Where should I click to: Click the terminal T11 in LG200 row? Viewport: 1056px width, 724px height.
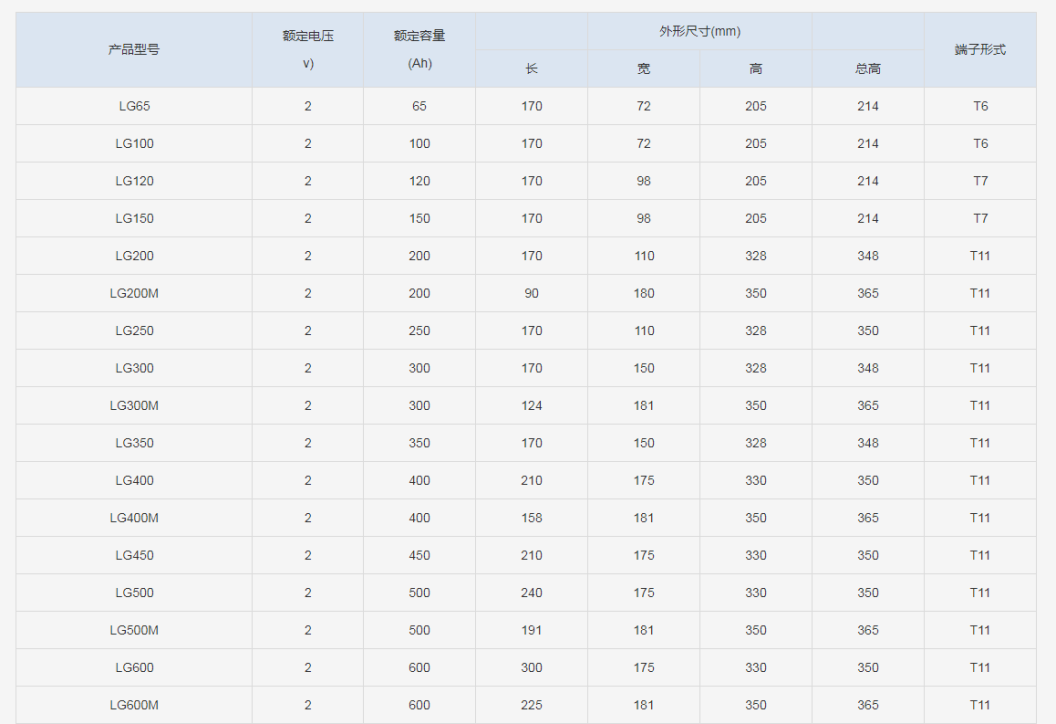(980, 256)
